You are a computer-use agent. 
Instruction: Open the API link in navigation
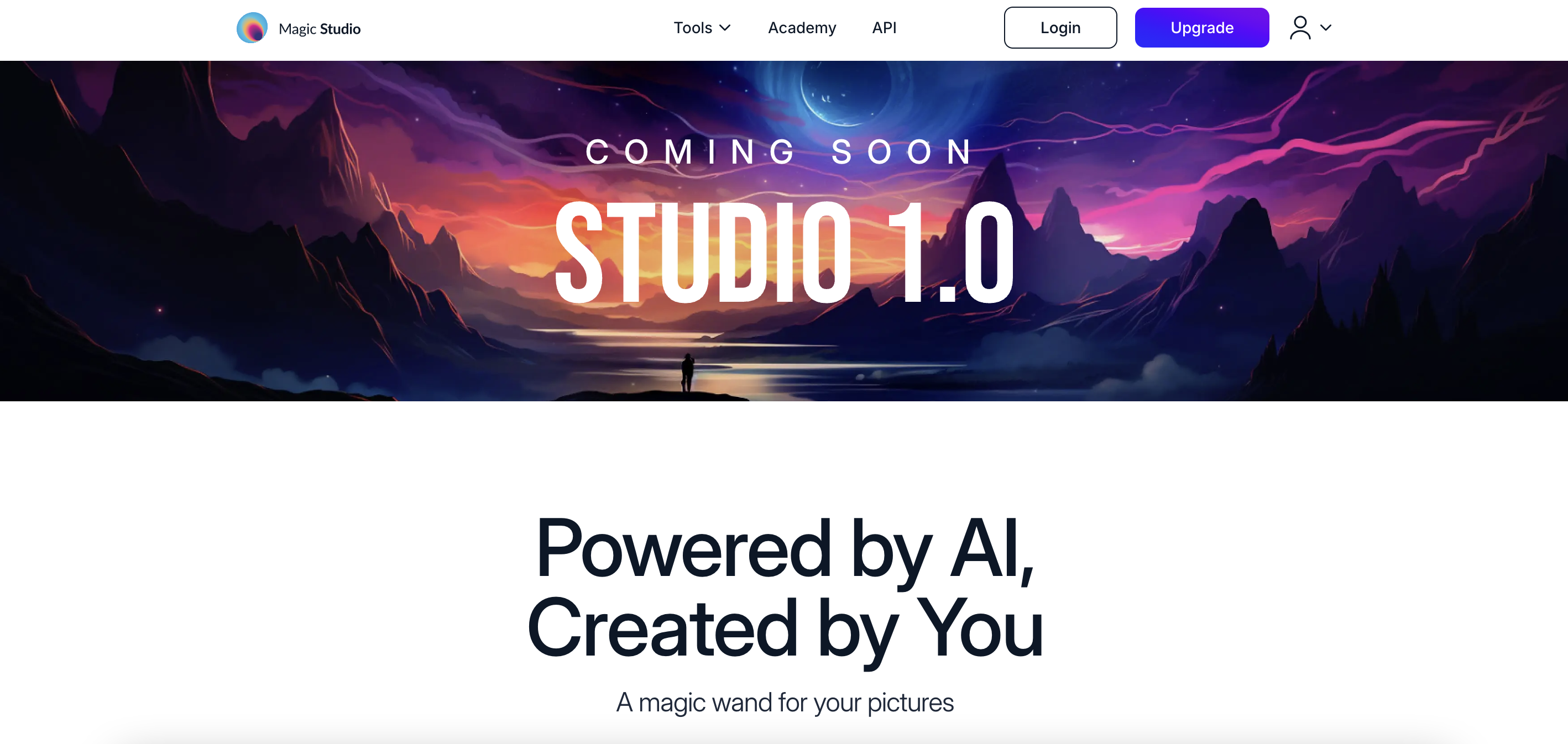coord(884,28)
